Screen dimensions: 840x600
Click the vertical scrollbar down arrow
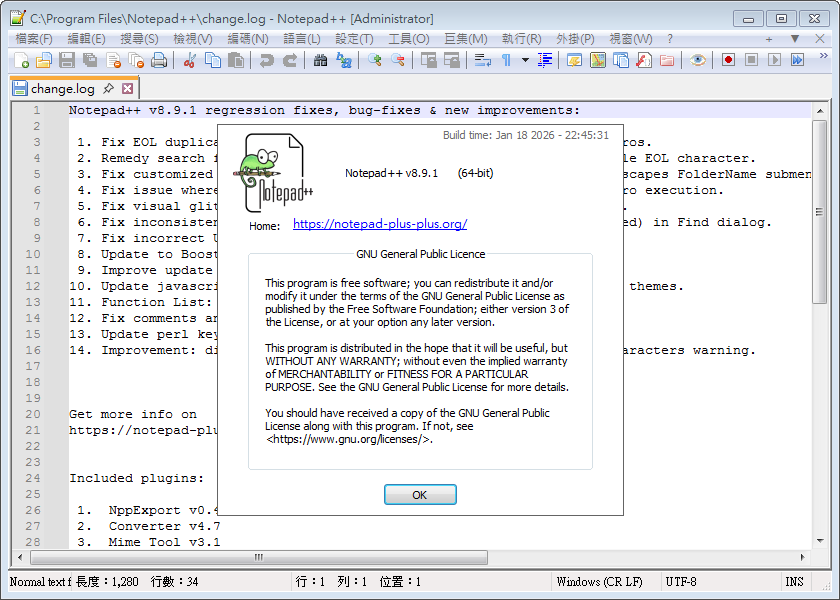[x=820, y=541]
